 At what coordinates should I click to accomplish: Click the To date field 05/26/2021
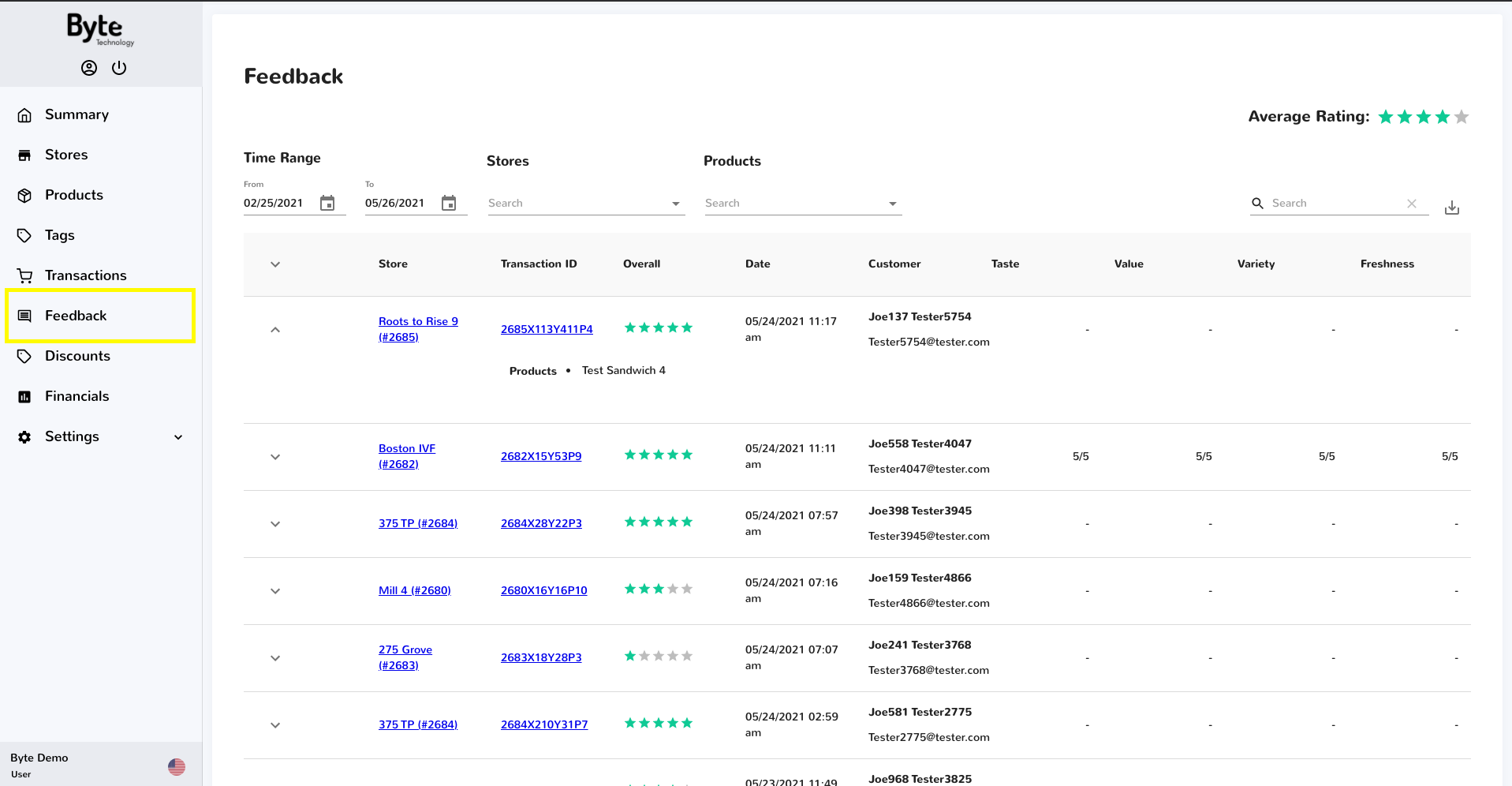tap(395, 204)
